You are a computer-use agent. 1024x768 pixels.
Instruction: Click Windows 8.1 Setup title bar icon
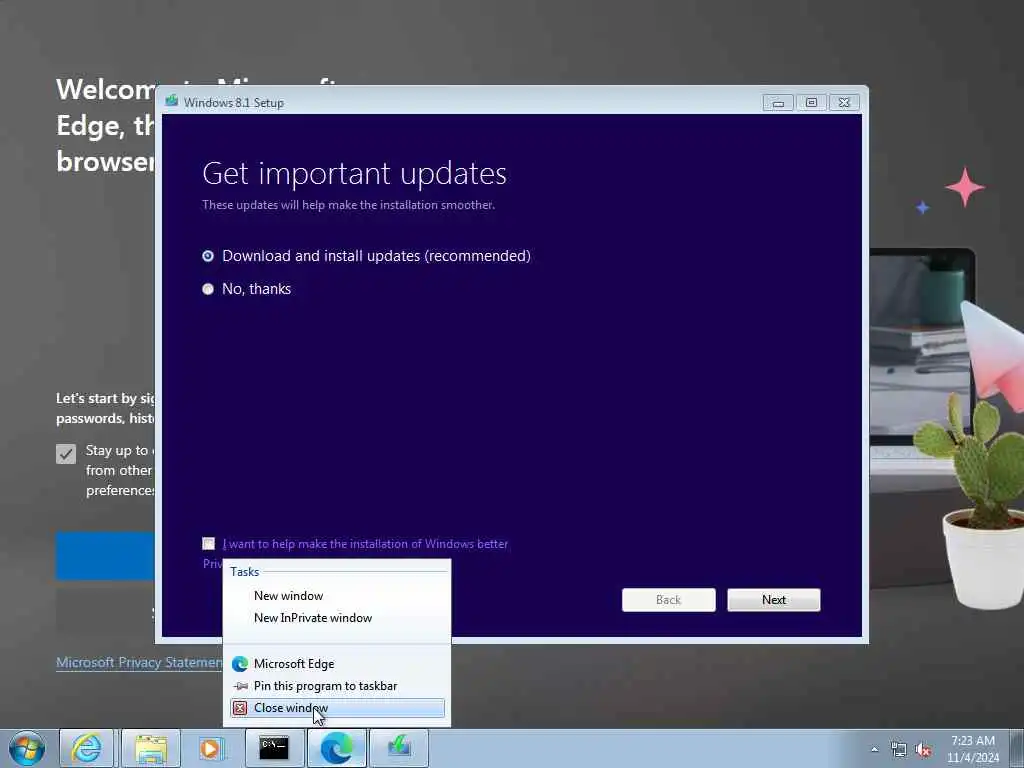pyautogui.click(x=172, y=101)
